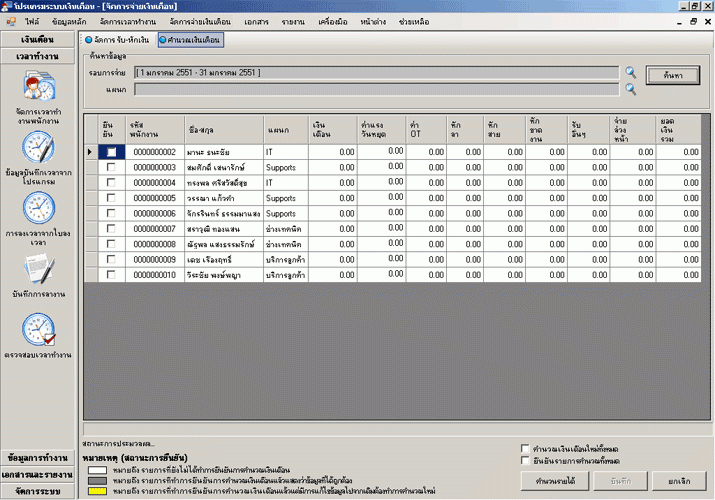Tick the confirm checkbox for employee 0000000007
The width and height of the screenshot is (715, 500).
tap(111, 228)
